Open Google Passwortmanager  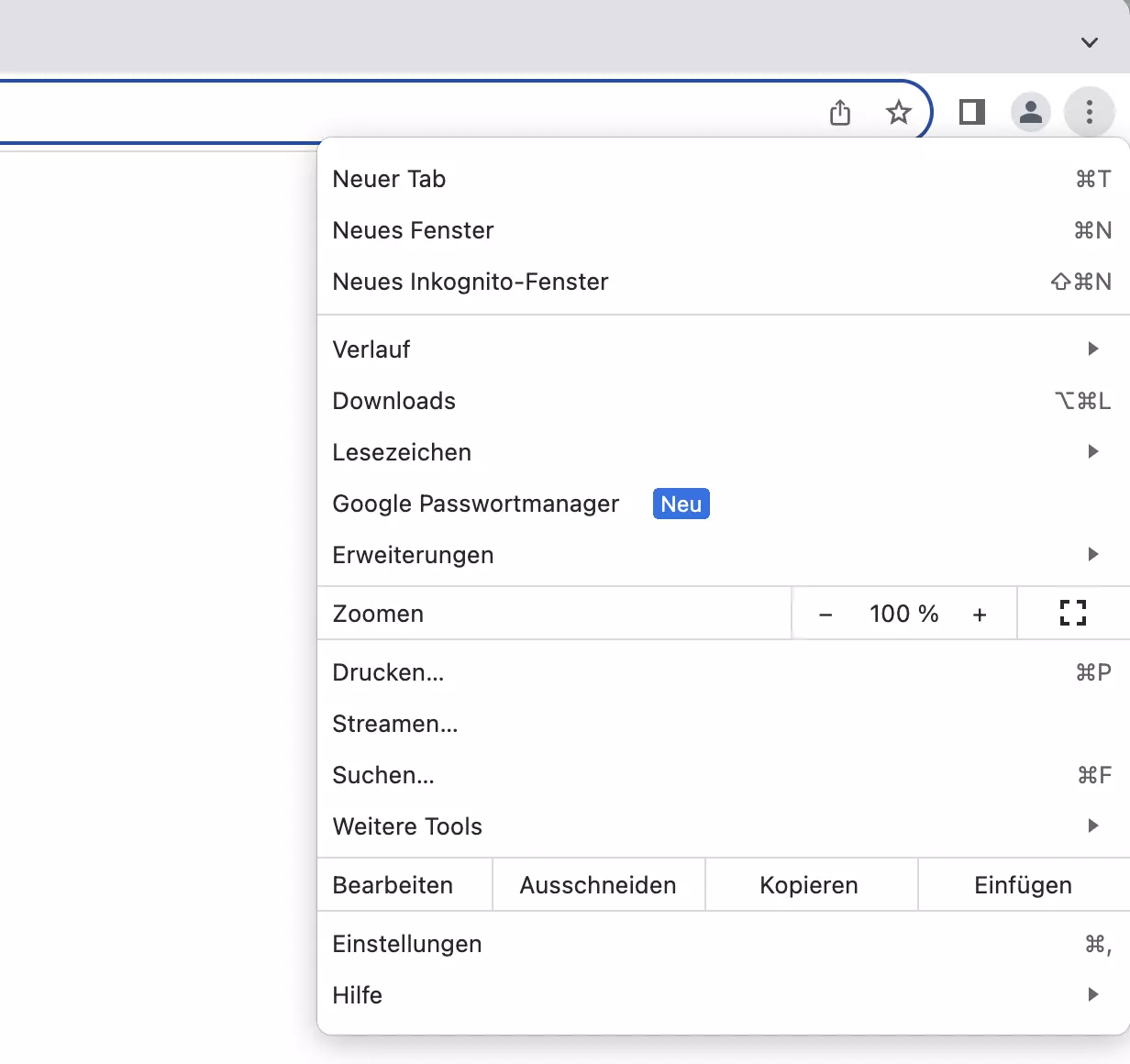click(x=475, y=504)
